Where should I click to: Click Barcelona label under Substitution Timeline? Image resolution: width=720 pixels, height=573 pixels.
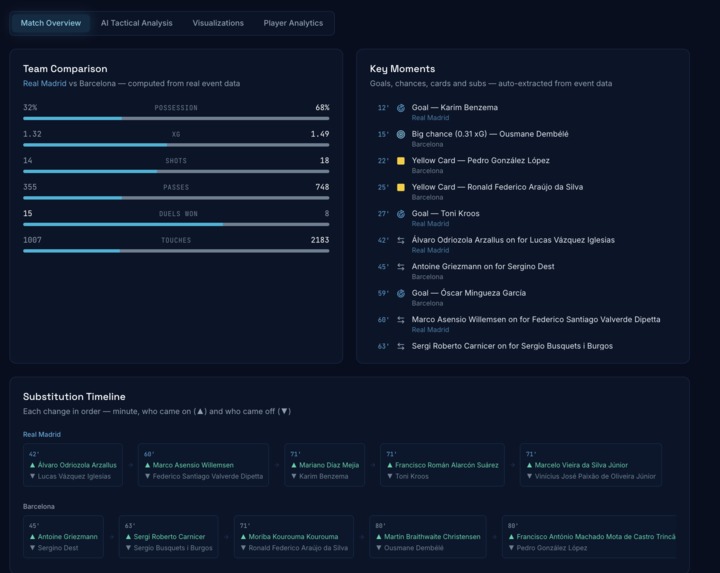pyautogui.click(x=39, y=506)
